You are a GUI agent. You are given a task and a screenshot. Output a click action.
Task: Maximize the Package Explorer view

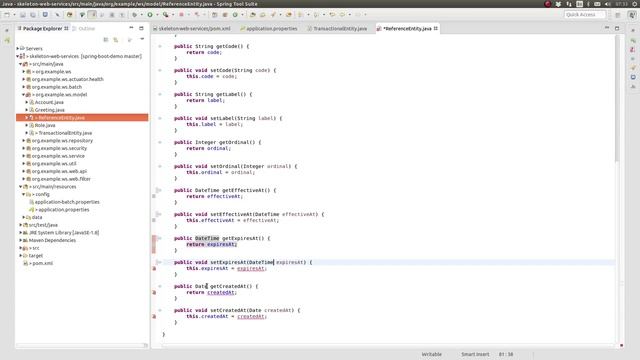click(141, 28)
